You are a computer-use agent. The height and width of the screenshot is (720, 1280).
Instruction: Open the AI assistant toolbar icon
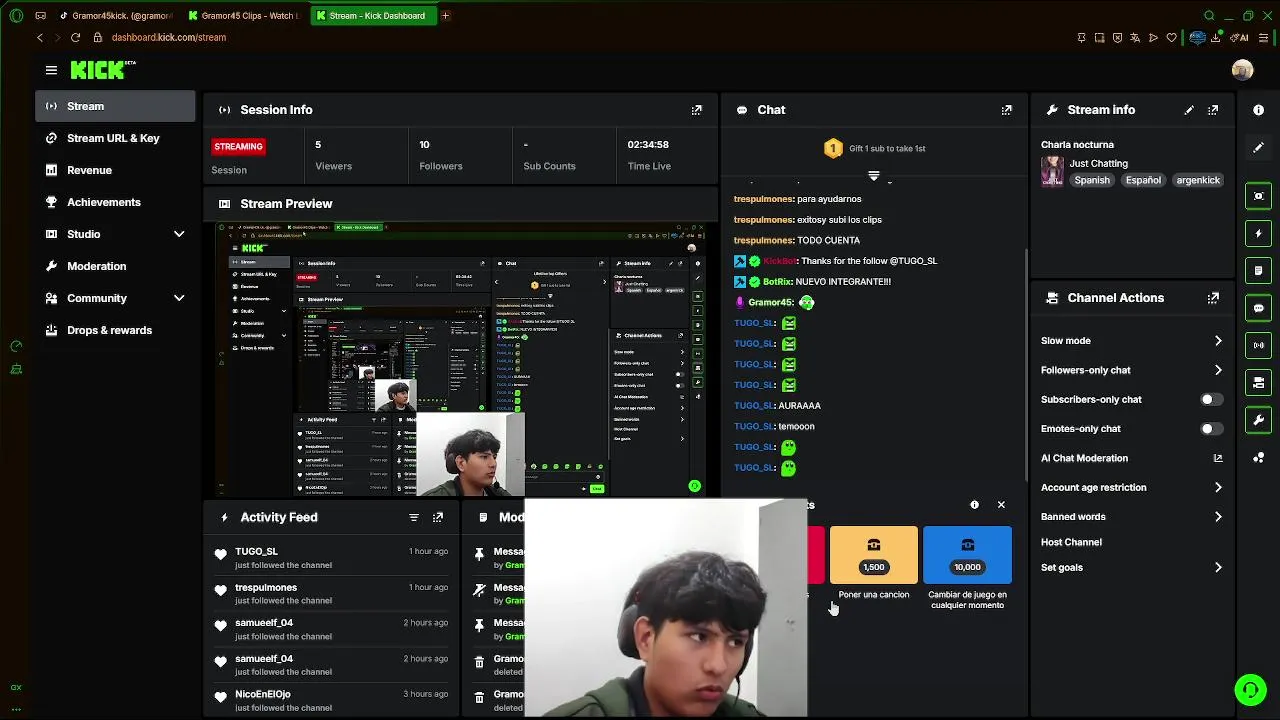click(x=1241, y=37)
